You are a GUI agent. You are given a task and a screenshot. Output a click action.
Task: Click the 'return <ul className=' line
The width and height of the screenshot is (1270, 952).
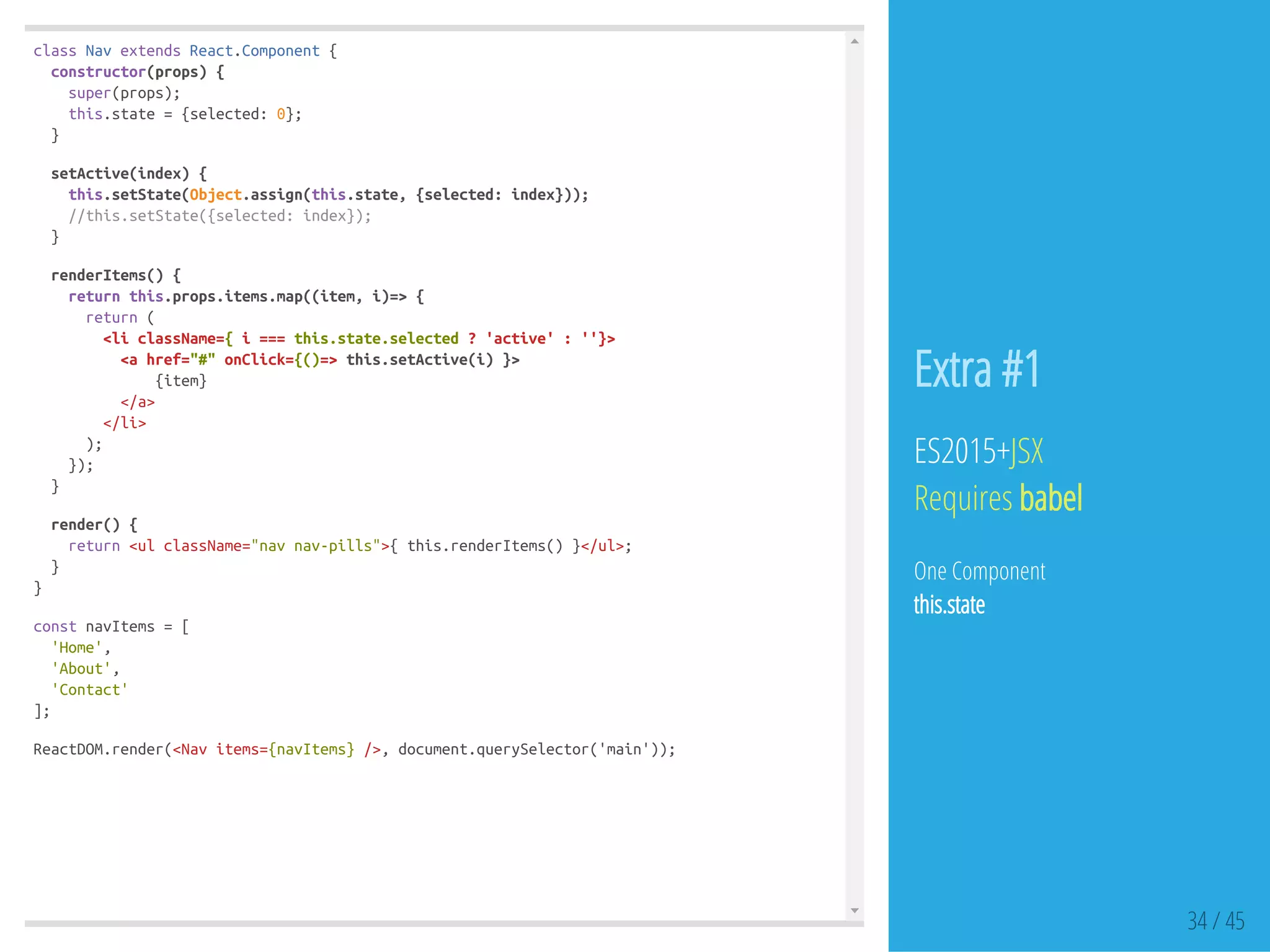pos(350,546)
